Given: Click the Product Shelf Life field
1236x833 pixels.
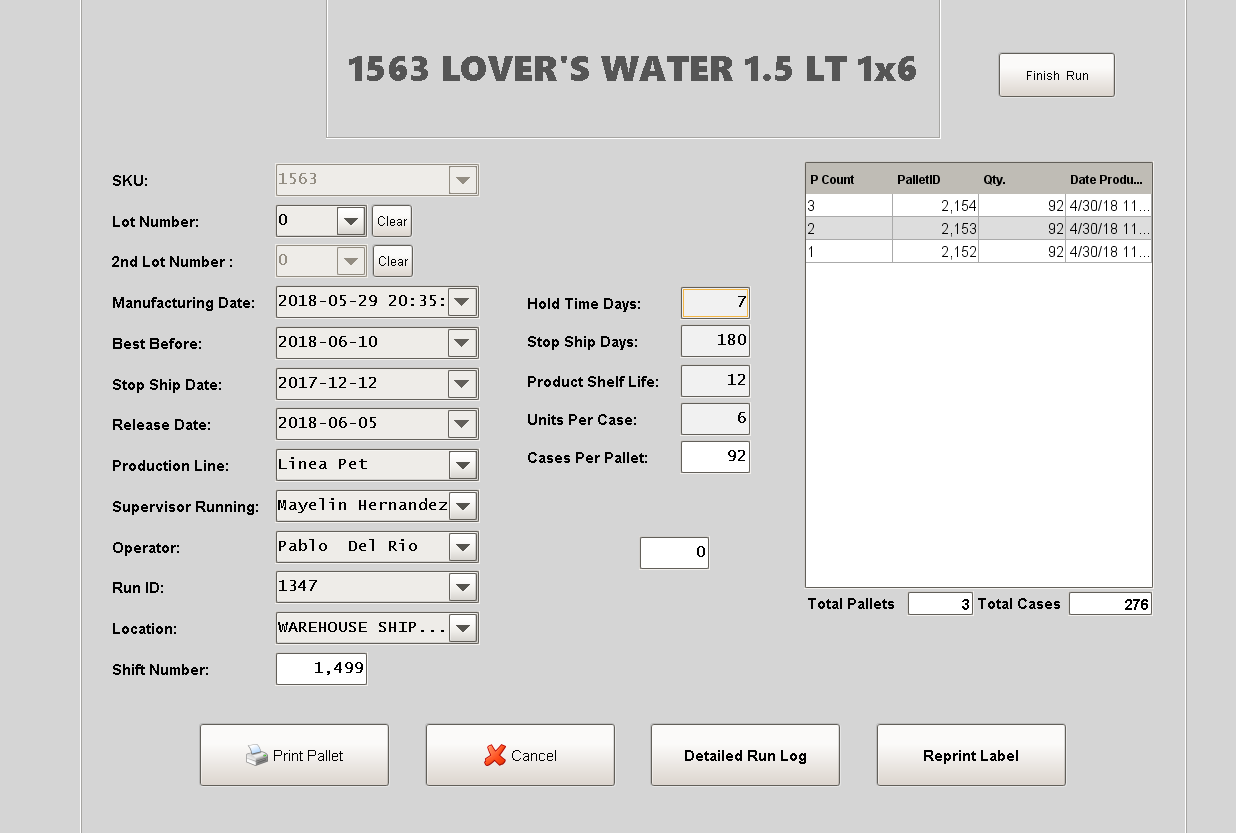Looking at the screenshot, I should [x=715, y=380].
